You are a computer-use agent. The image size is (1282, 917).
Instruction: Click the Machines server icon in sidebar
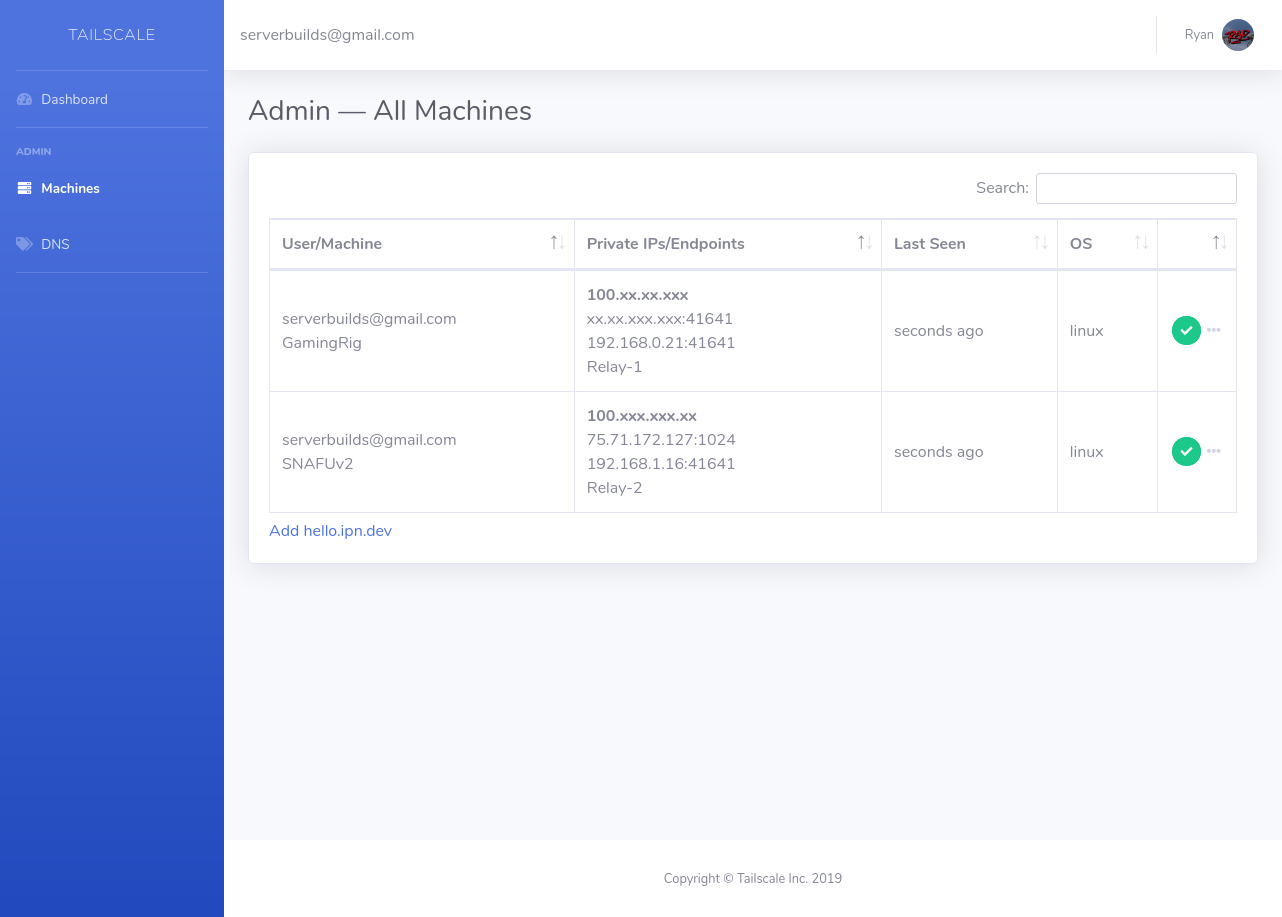pos(25,188)
